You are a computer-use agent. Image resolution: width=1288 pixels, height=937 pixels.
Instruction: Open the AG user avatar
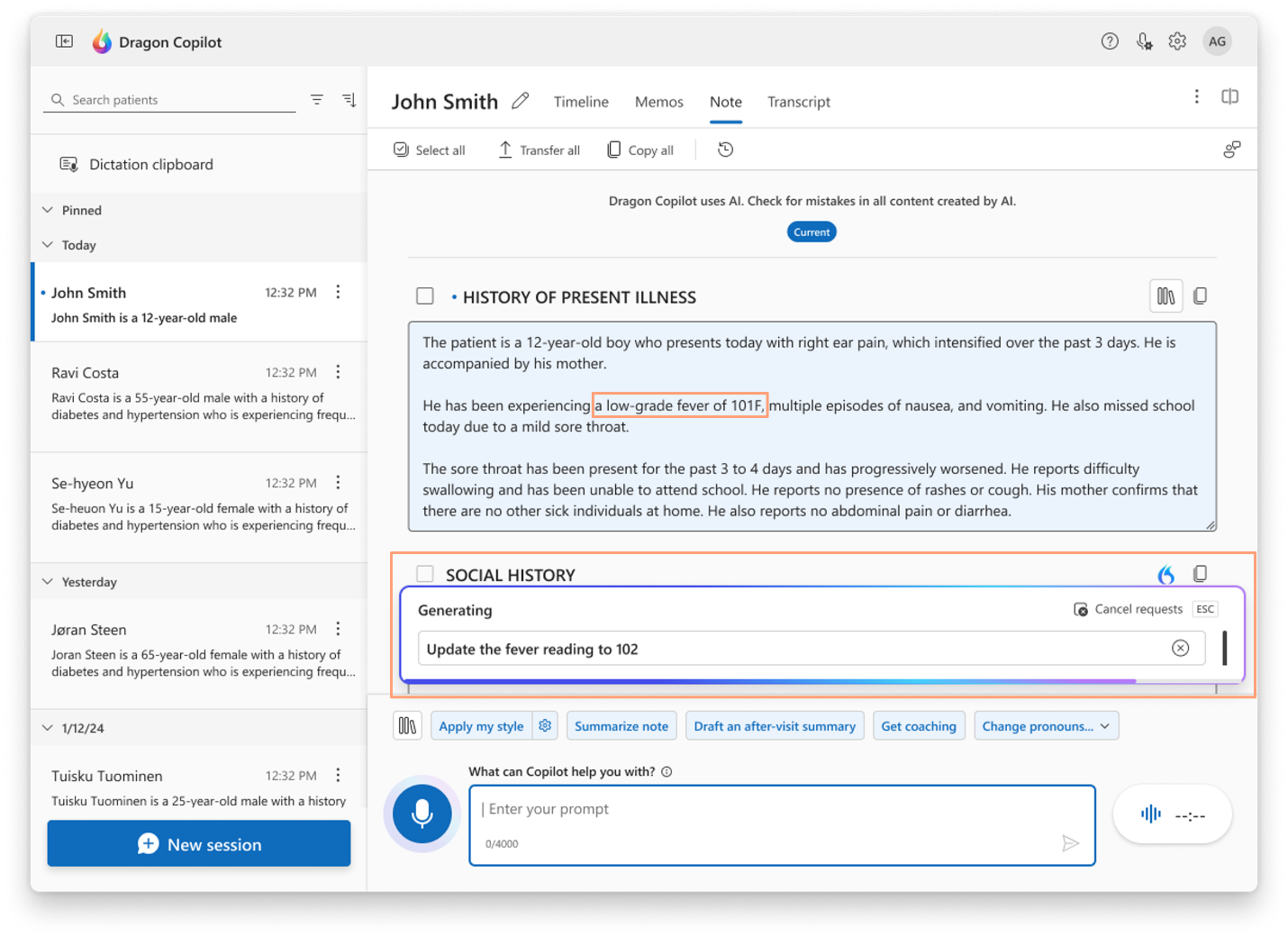pyautogui.click(x=1217, y=41)
